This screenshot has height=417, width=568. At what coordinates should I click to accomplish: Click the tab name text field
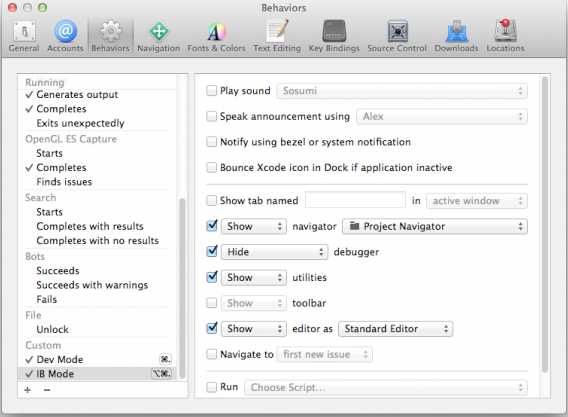click(355, 200)
